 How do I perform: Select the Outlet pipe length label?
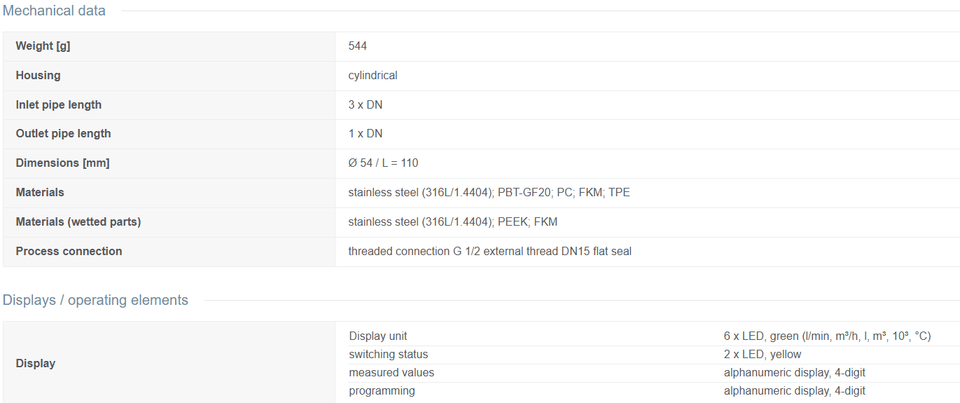64,134
